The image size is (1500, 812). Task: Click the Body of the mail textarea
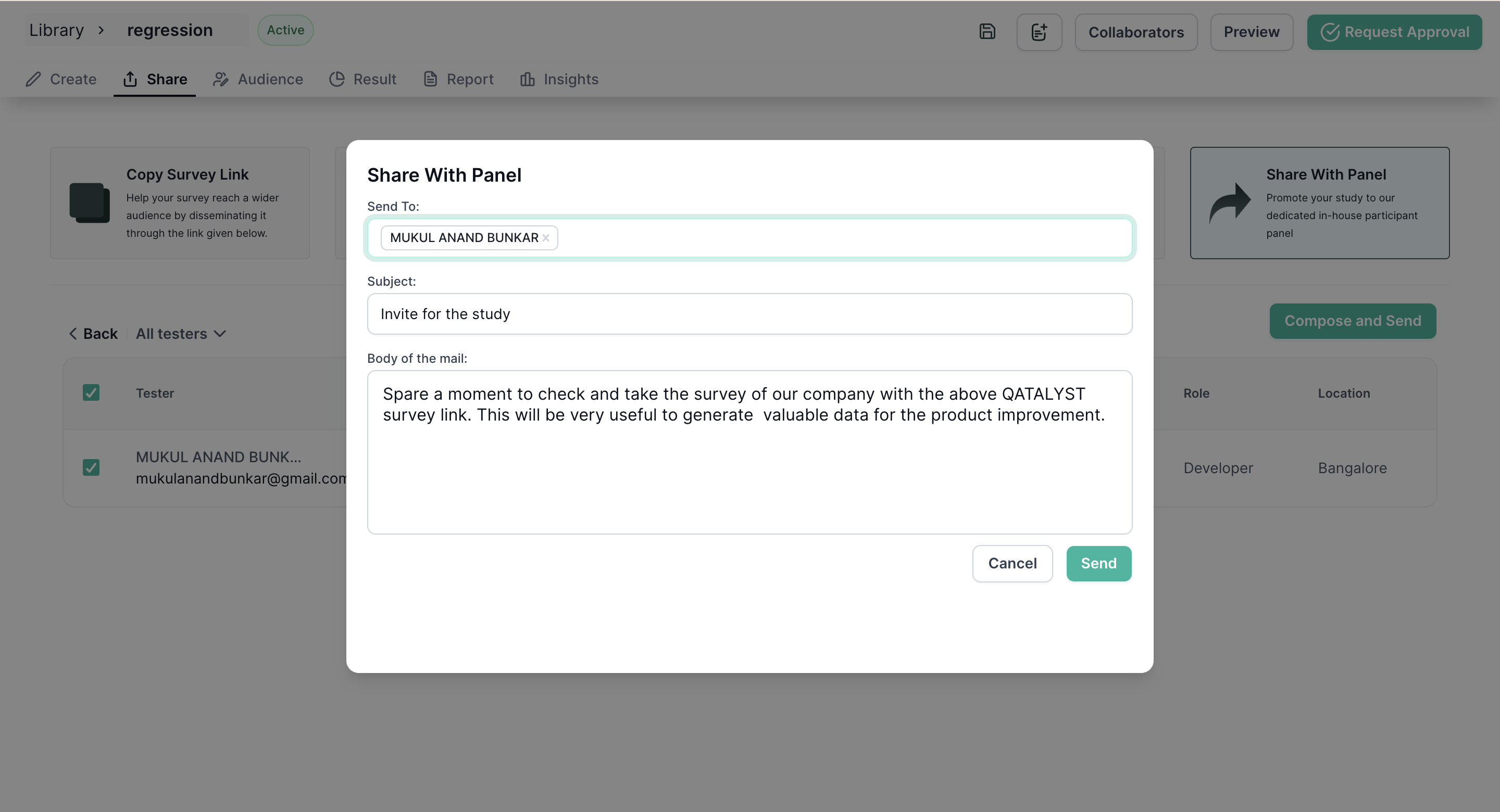click(749, 452)
